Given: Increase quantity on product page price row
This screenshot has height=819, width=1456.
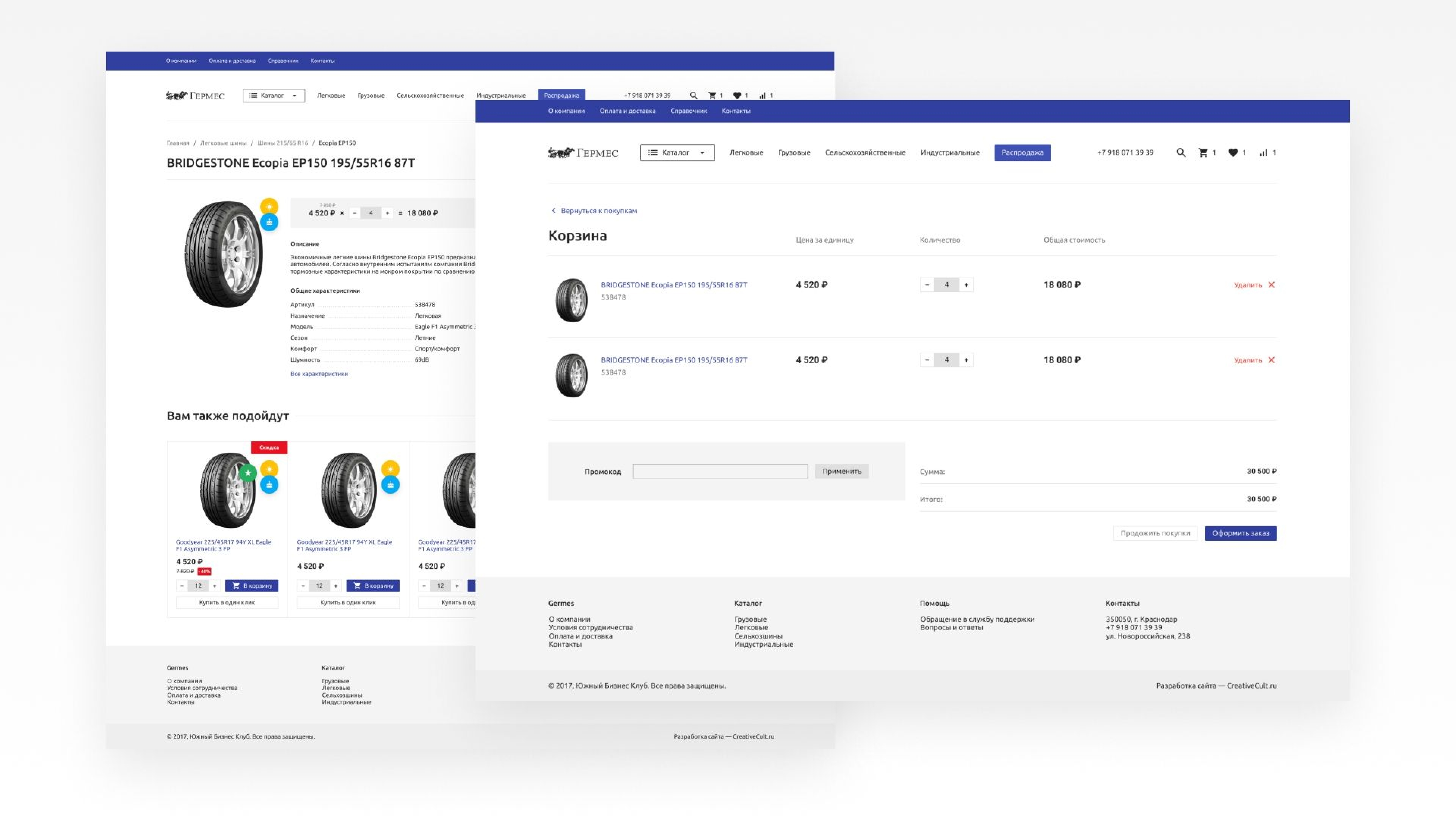Looking at the screenshot, I should [387, 213].
